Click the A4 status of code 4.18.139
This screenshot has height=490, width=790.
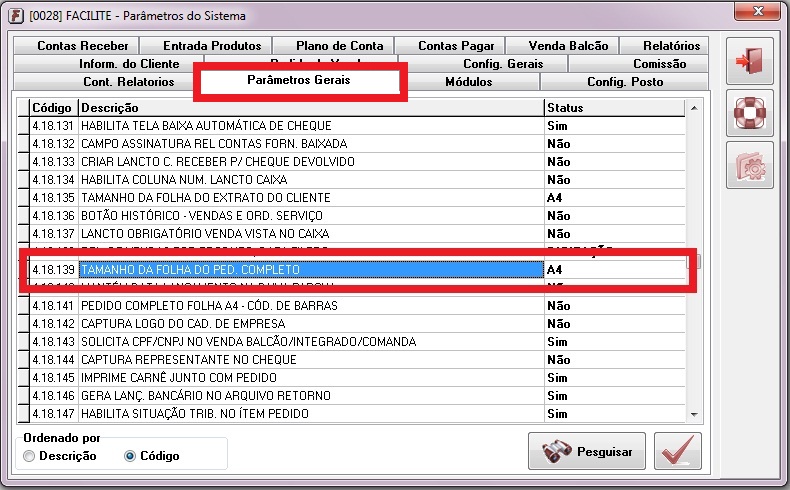pyautogui.click(x=615, y=270)
